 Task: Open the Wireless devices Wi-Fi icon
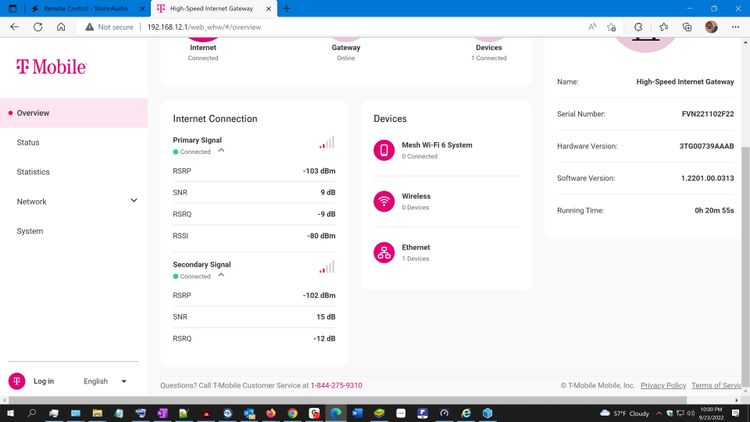coord(384,201)
